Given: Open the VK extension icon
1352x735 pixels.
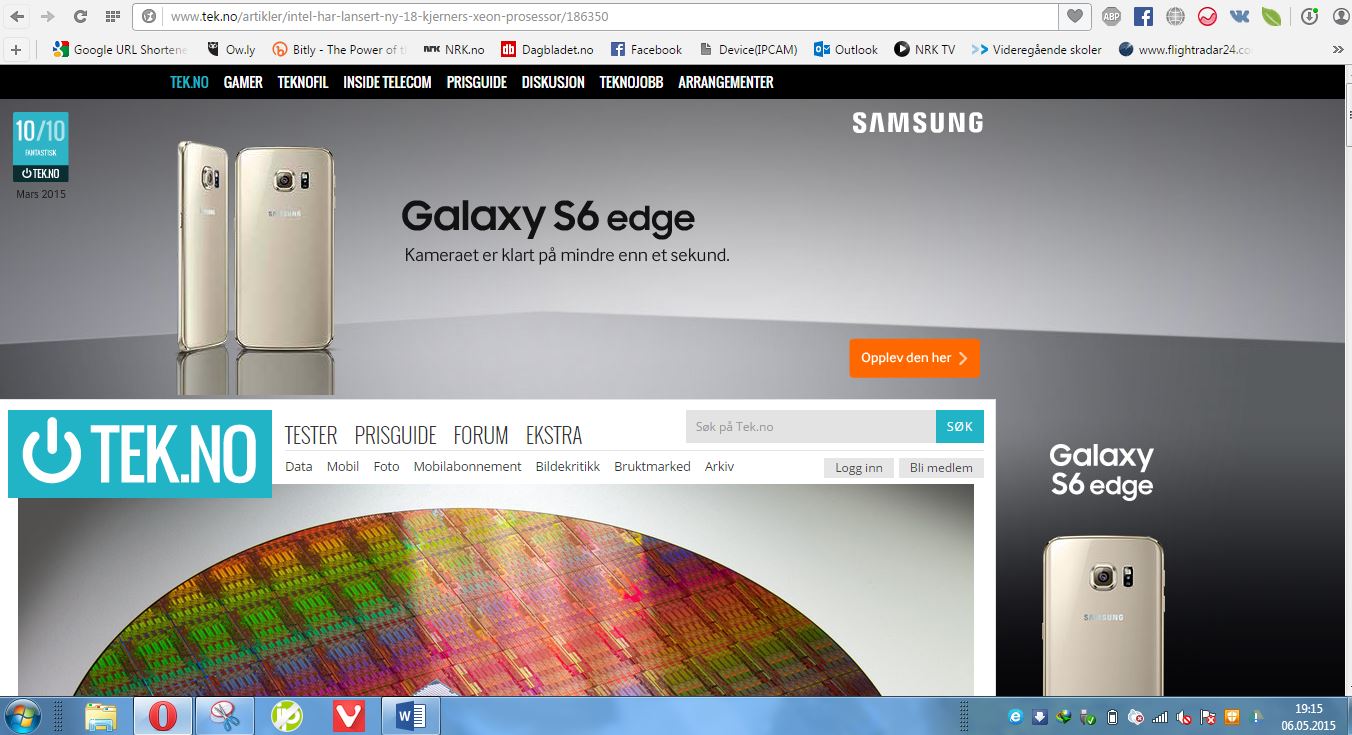Looking at the screenshot, I should (1239, 16).
